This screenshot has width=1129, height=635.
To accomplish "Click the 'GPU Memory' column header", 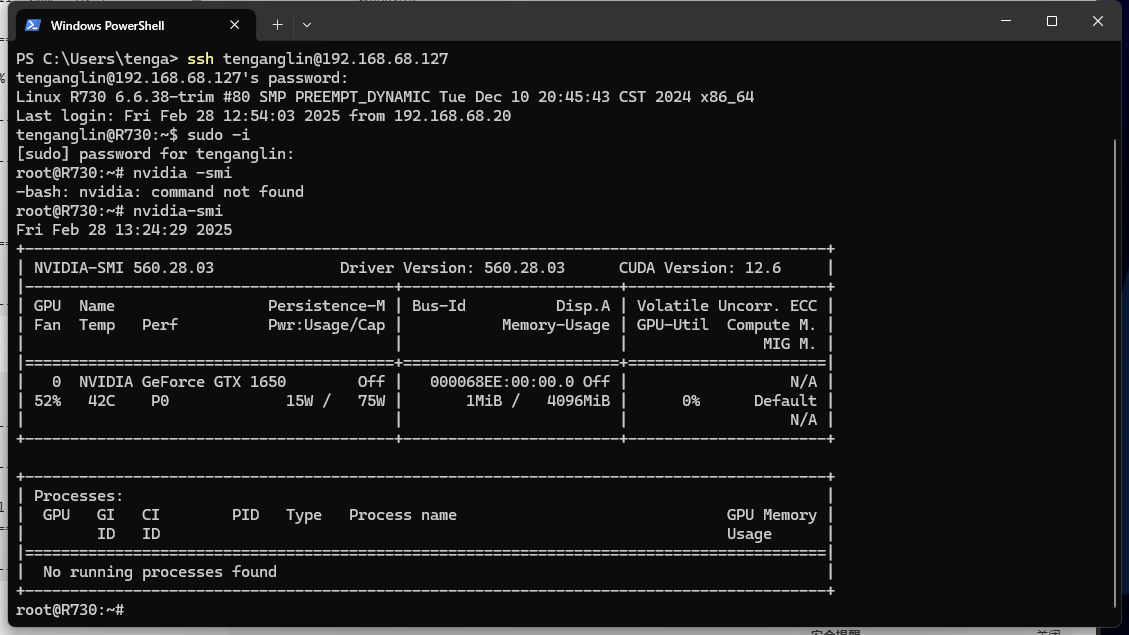I will pyautogui.click(x=772, y=515).
